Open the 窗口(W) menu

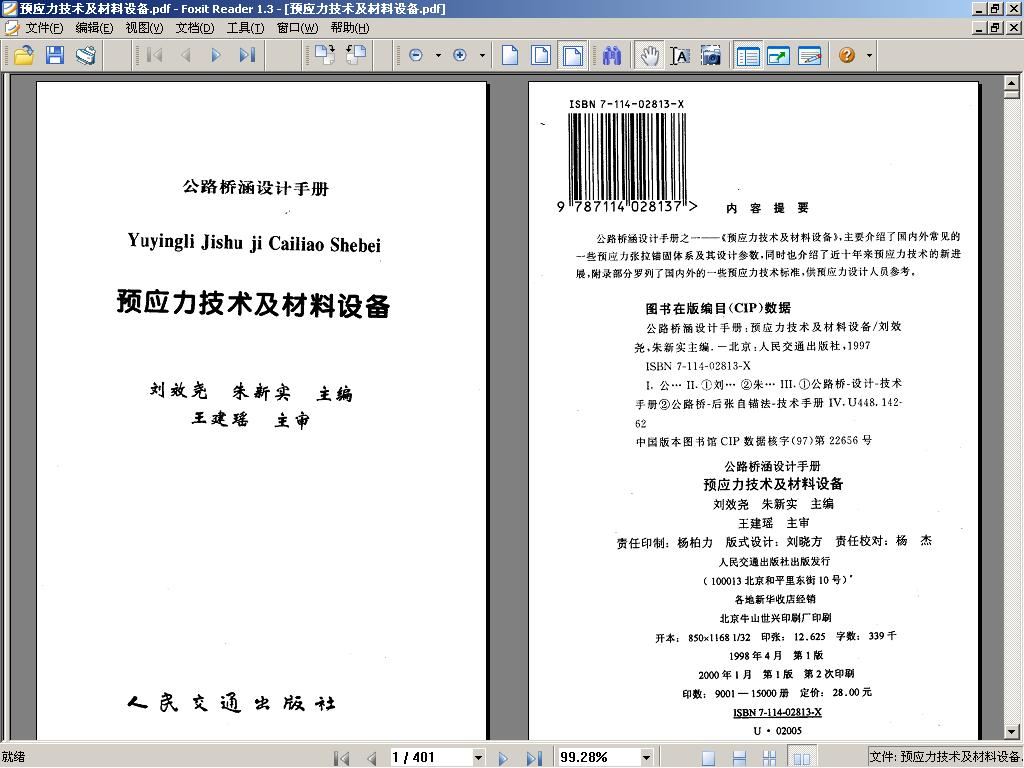pos(298,28)
